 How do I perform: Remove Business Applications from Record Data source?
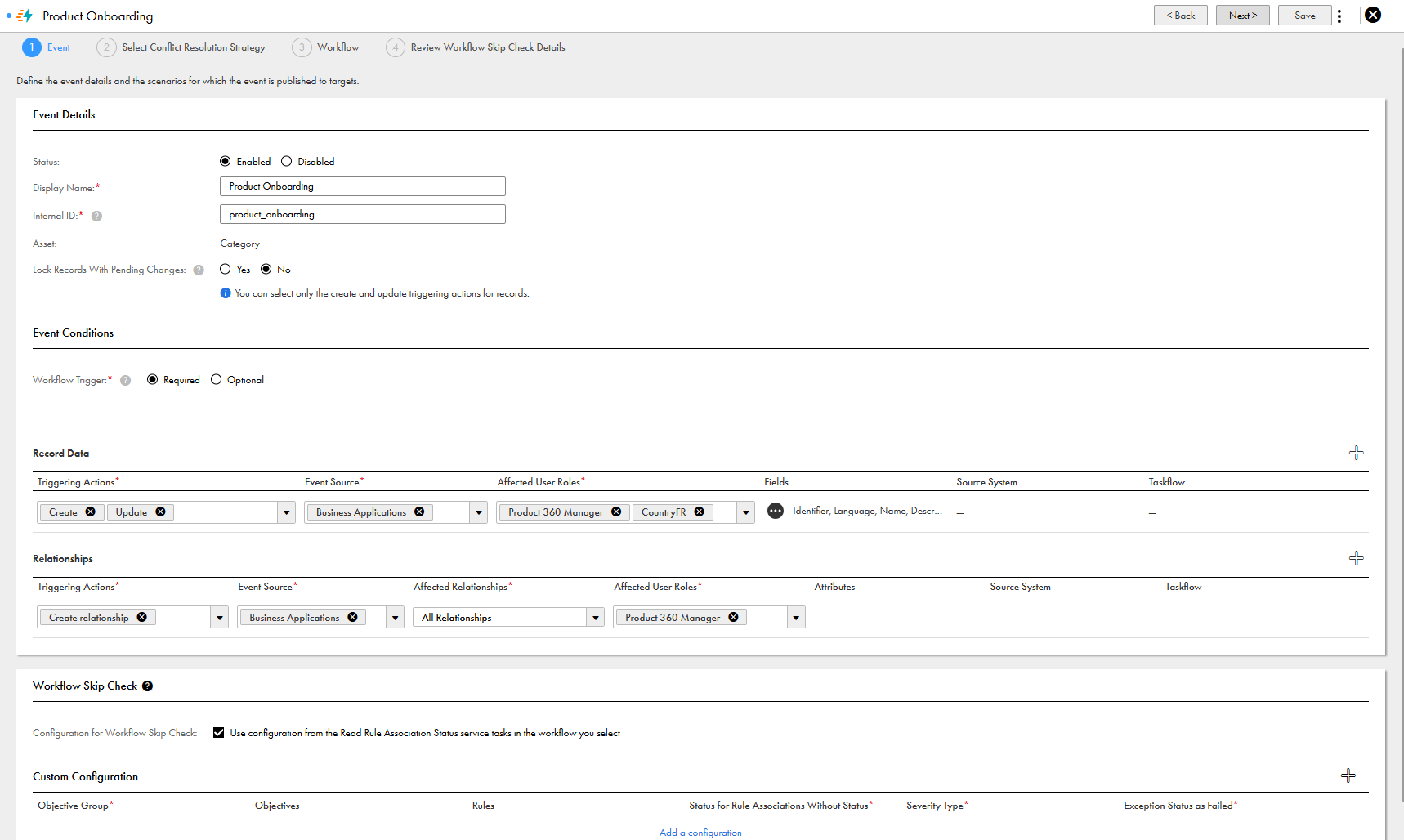pyautogui.click(x=419, y=512)
